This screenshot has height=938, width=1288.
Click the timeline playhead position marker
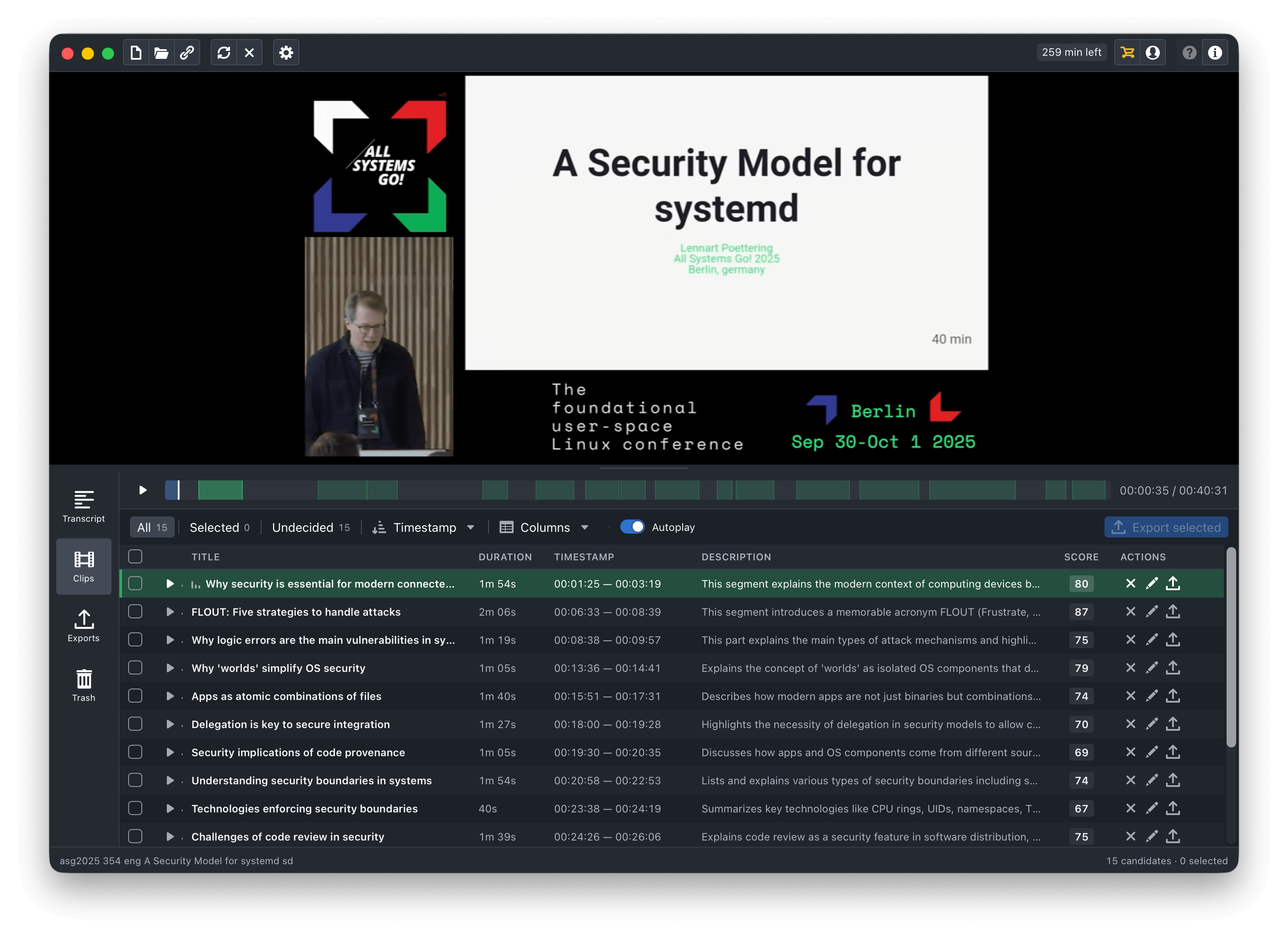(178, 491)
